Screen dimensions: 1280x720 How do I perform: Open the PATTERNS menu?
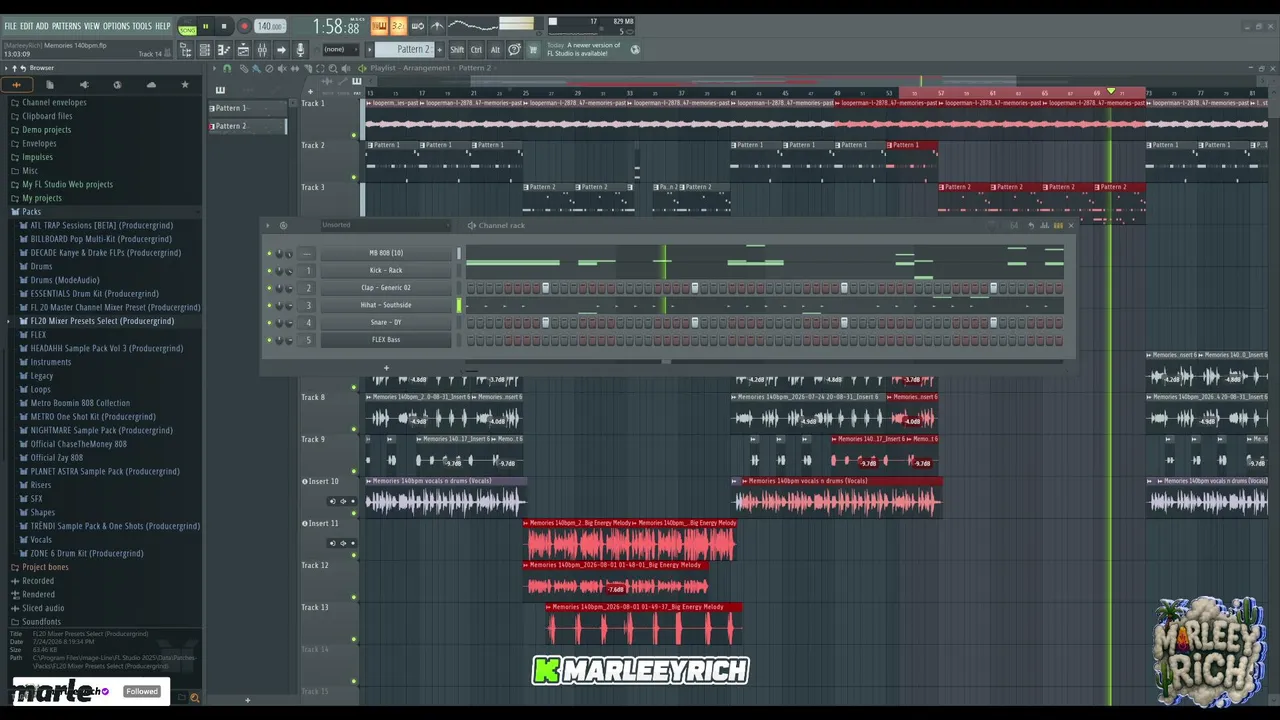tap(66, 26)
